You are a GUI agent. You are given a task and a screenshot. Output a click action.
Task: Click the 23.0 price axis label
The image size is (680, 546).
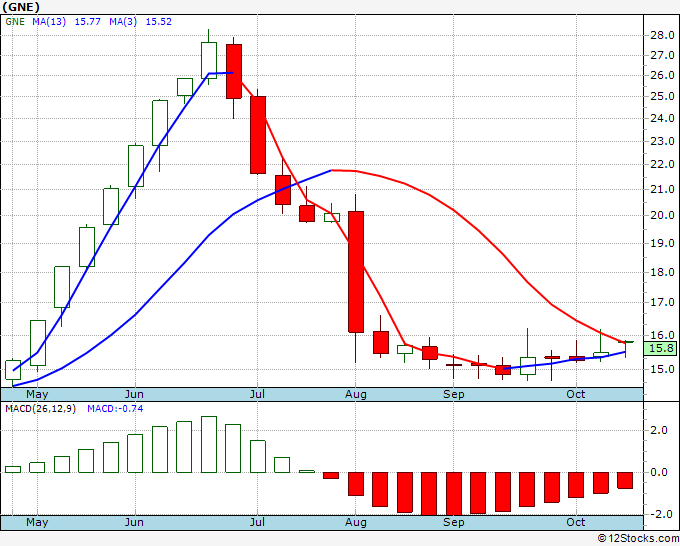coord(662,141)
